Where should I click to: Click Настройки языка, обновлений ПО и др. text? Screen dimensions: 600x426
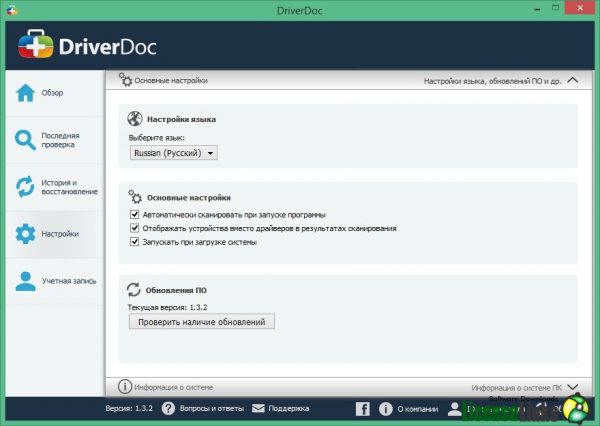point(492,81)
